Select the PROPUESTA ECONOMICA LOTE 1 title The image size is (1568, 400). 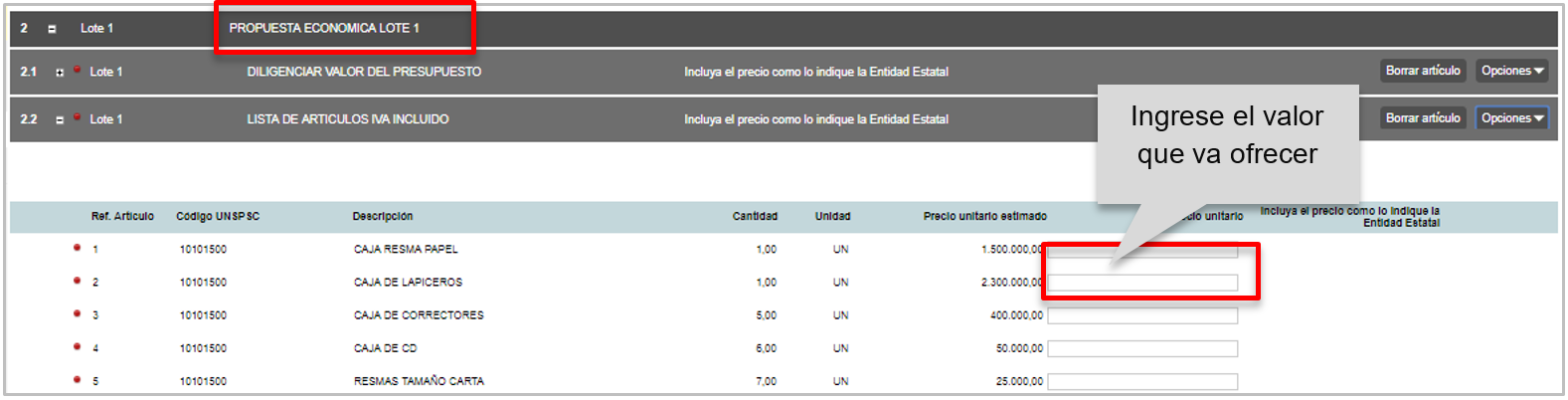[x=324, y=28]
